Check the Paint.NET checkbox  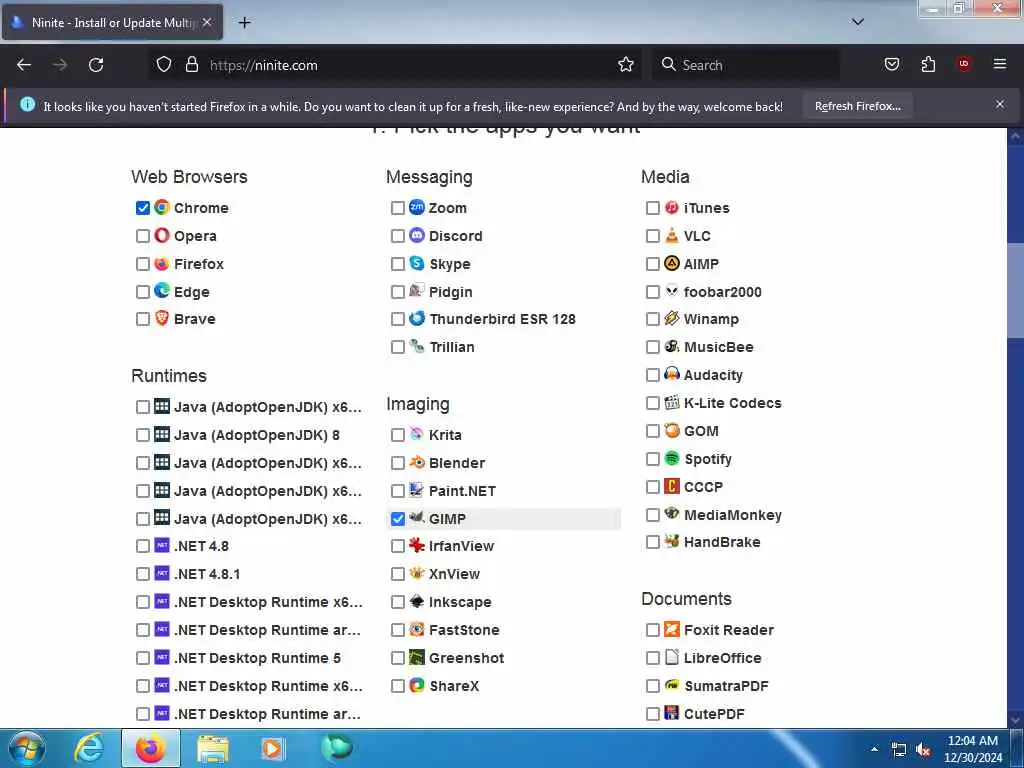point(398,490)
